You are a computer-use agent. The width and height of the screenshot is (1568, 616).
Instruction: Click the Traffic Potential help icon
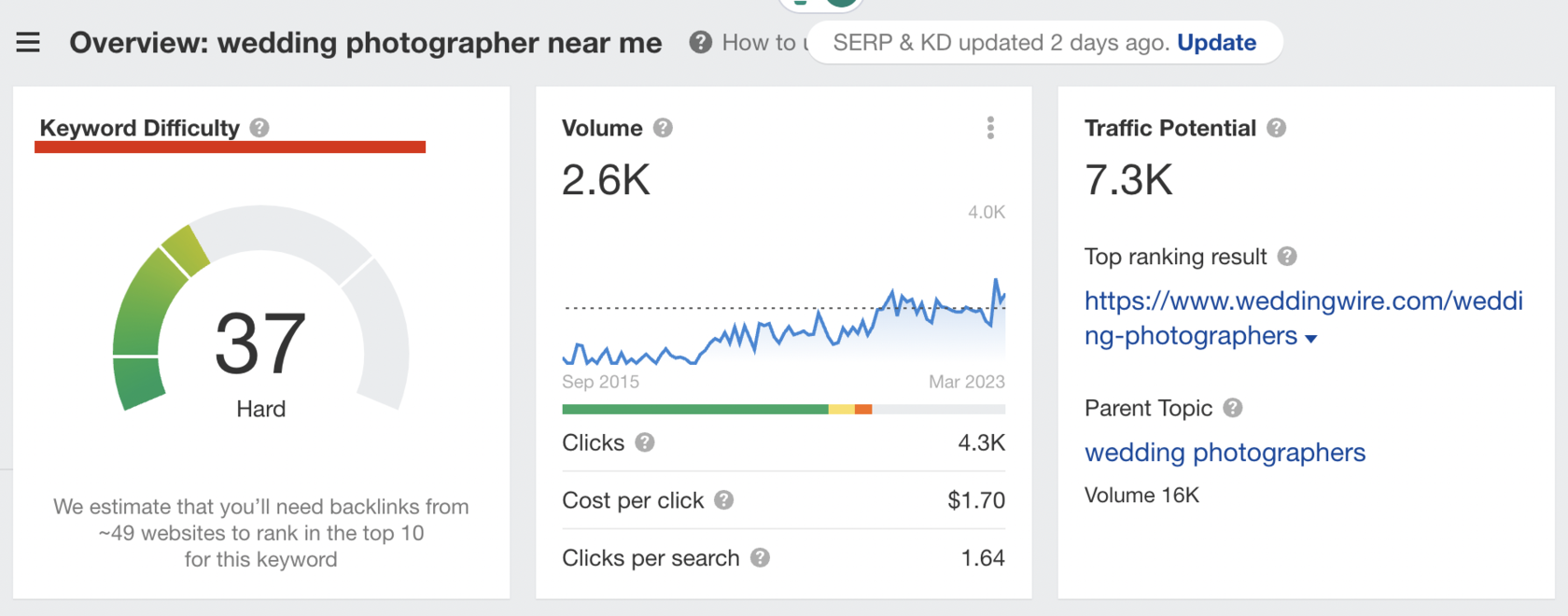(1278, 128)
